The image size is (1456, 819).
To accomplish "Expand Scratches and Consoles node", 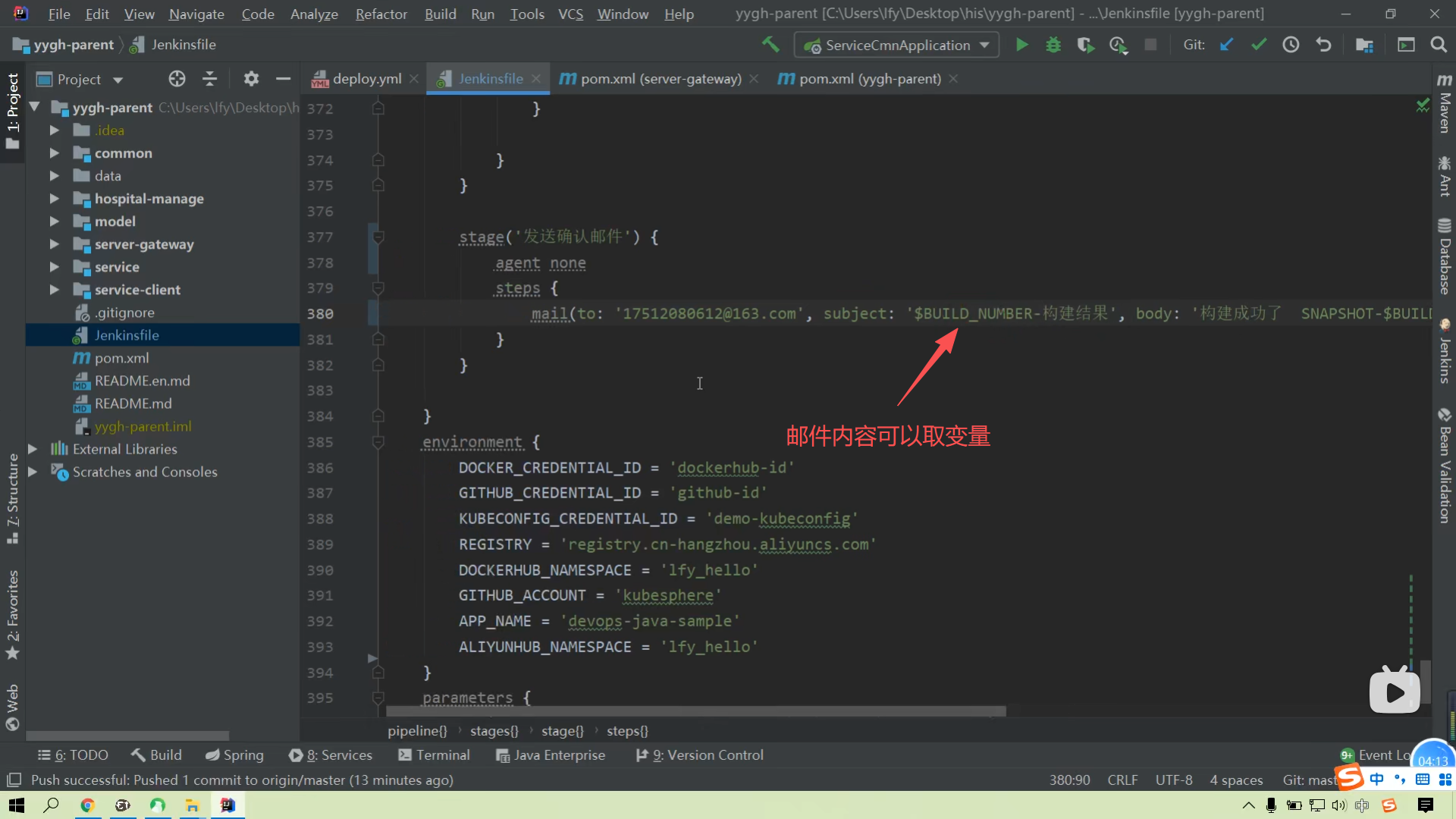I will tap(33, 472).
